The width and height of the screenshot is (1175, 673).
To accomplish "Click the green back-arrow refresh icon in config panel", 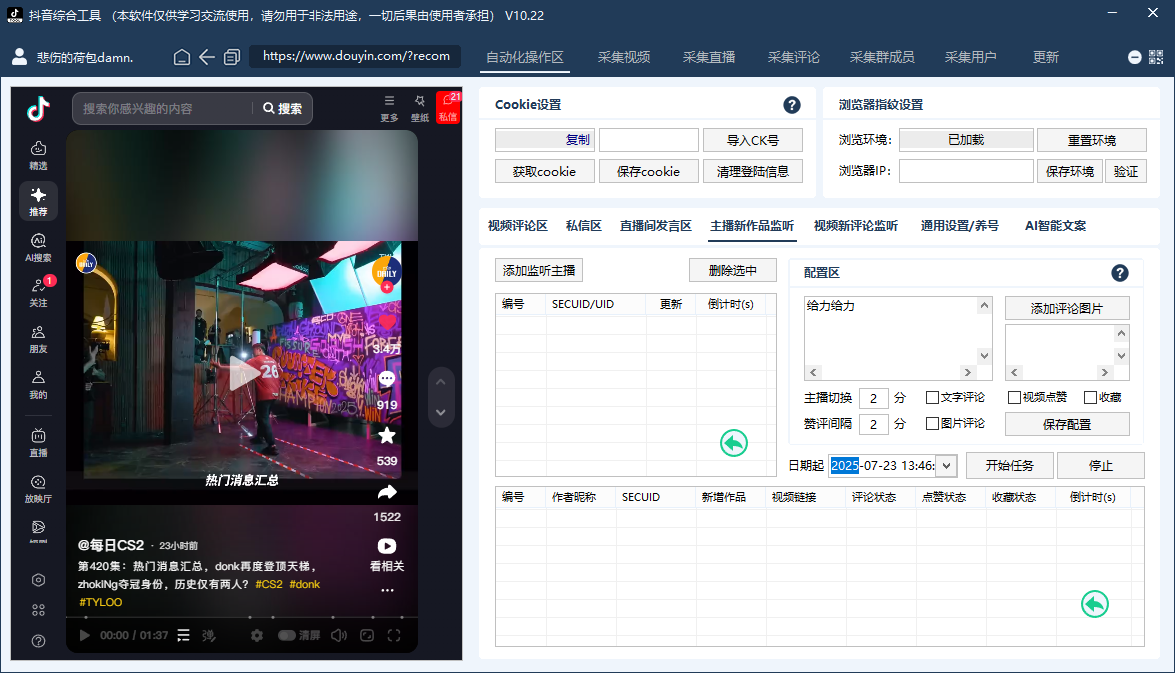I will click(x=733, y=443).
